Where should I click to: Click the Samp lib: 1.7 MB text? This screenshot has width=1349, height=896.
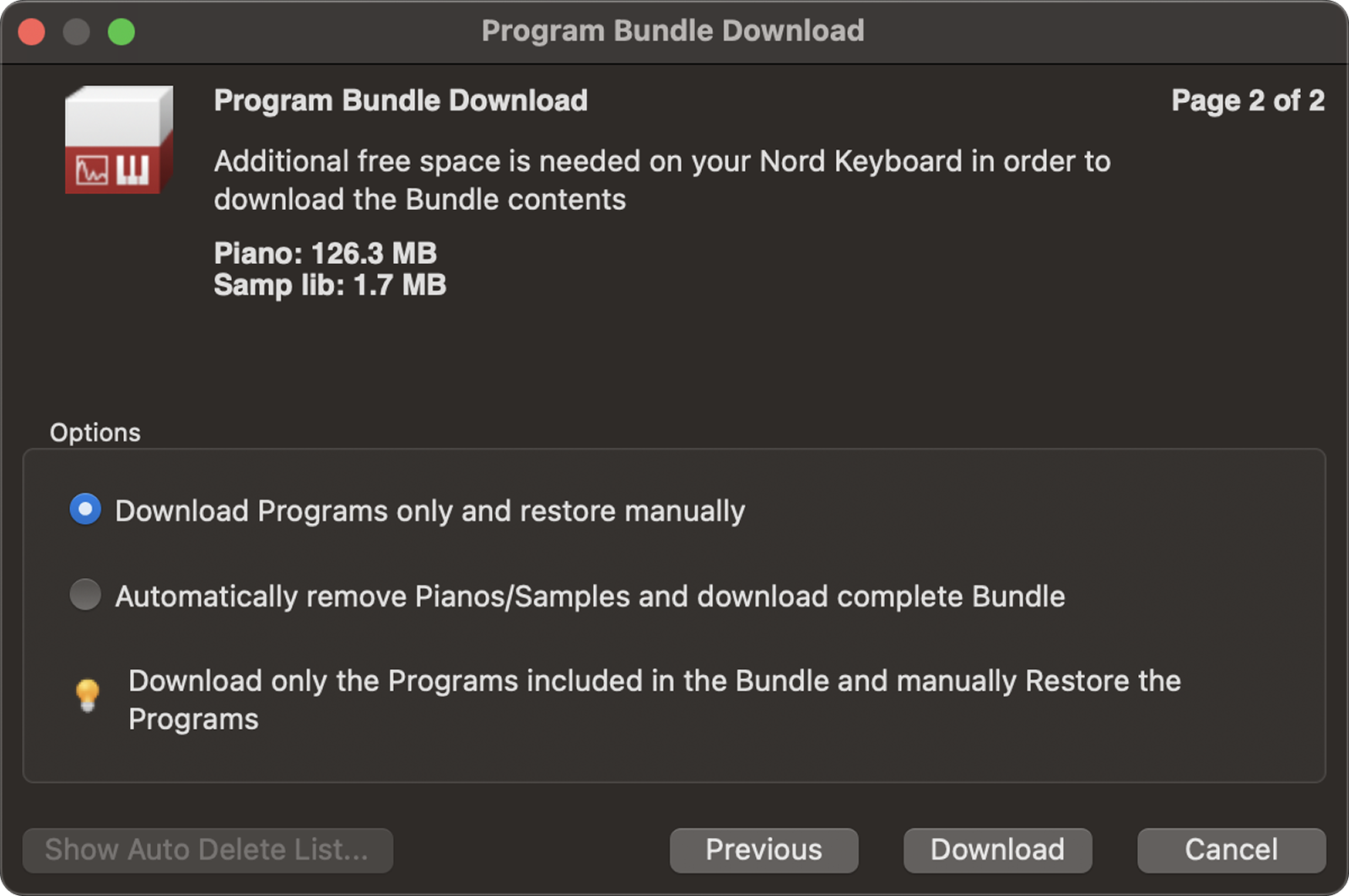coord(330,285)
